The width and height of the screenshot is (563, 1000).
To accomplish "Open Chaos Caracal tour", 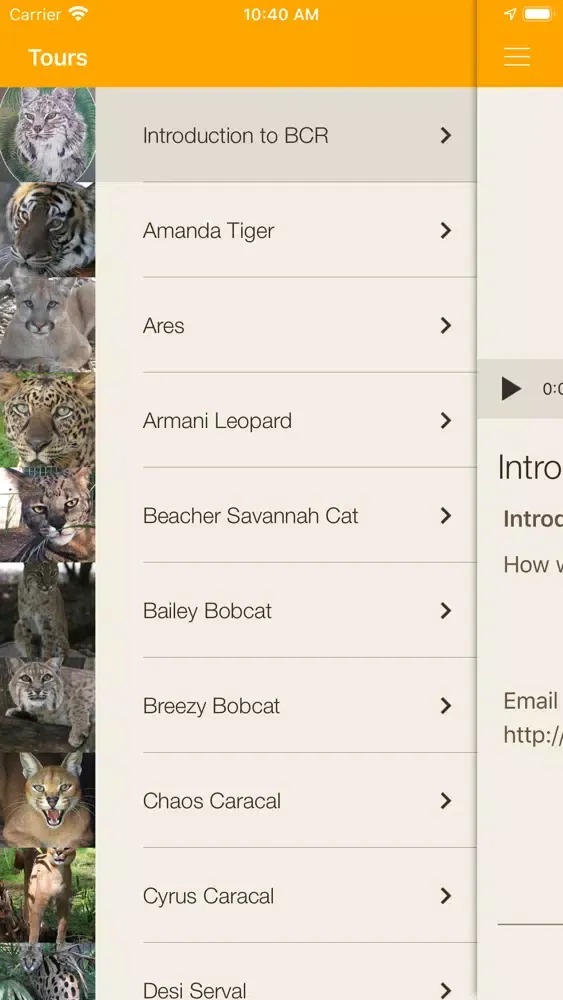I will (x=238, y=800).
